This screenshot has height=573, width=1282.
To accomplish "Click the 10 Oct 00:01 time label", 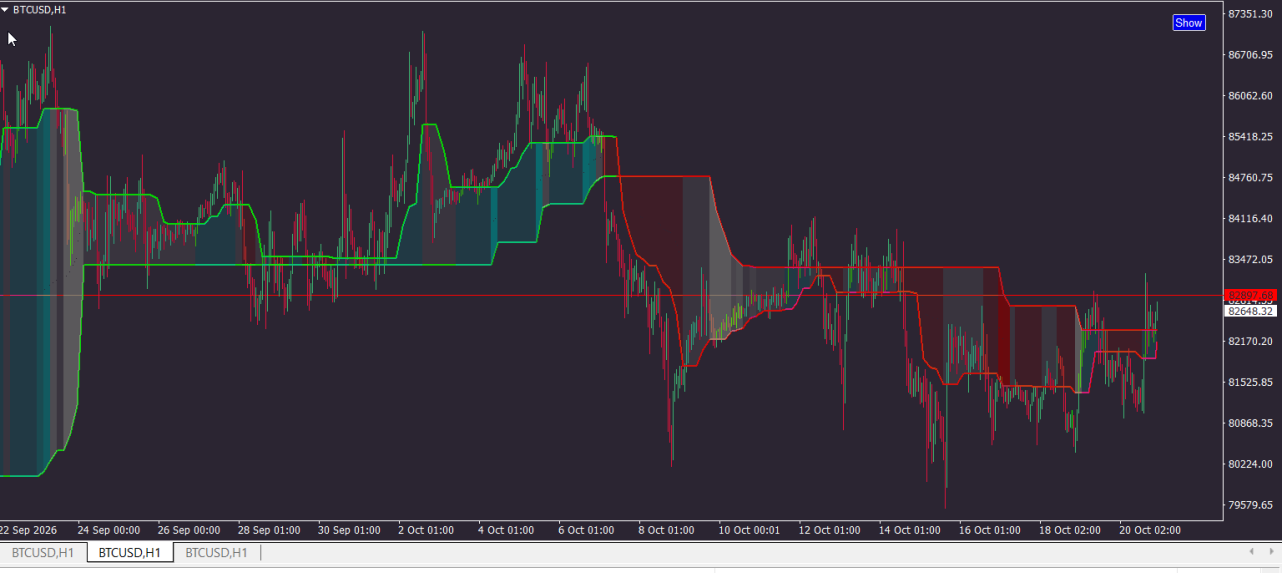I will pyautogui.click(x=749, y=530).
